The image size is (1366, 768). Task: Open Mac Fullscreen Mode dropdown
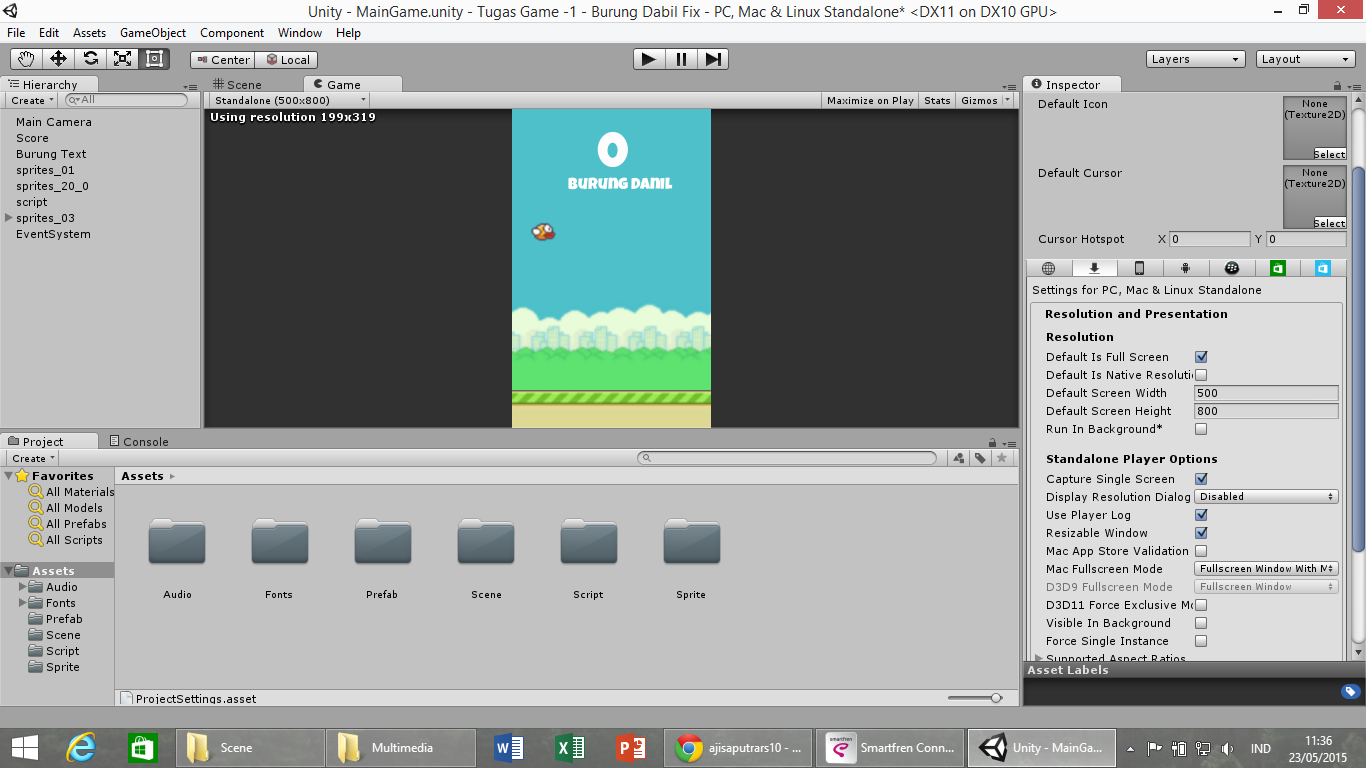pos(1266,569)
